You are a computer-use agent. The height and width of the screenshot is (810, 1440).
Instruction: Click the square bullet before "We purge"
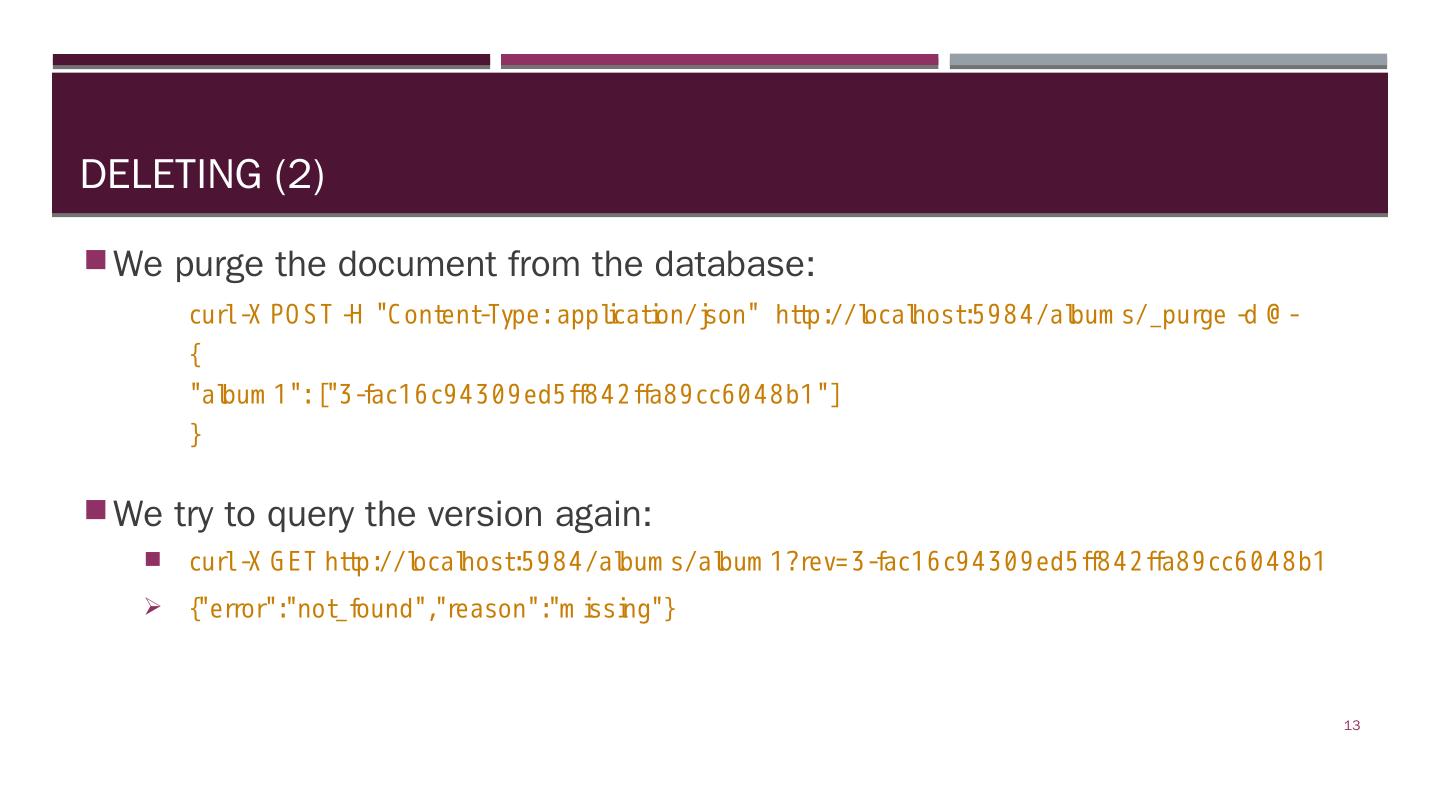coord(96,261)
